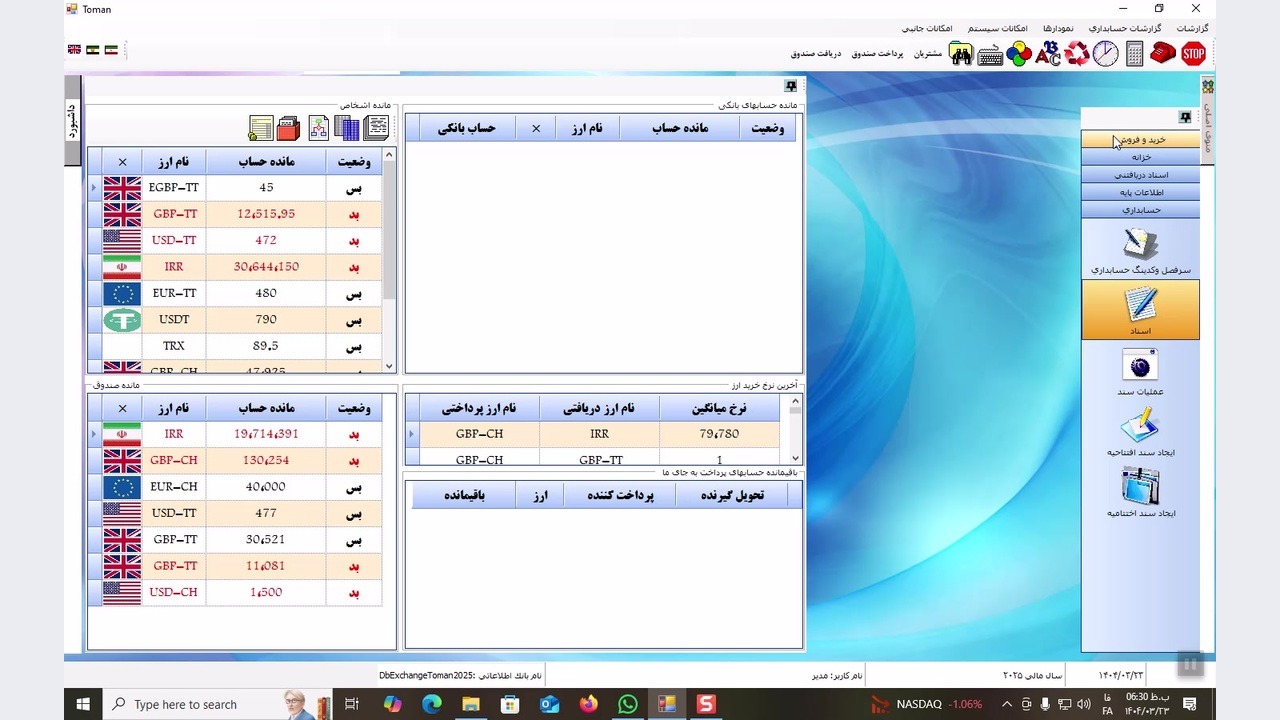Expand the خزانه section in side menu
Image resolution: width=1280 pixels, height=720 pixels.
(1140, 157)
